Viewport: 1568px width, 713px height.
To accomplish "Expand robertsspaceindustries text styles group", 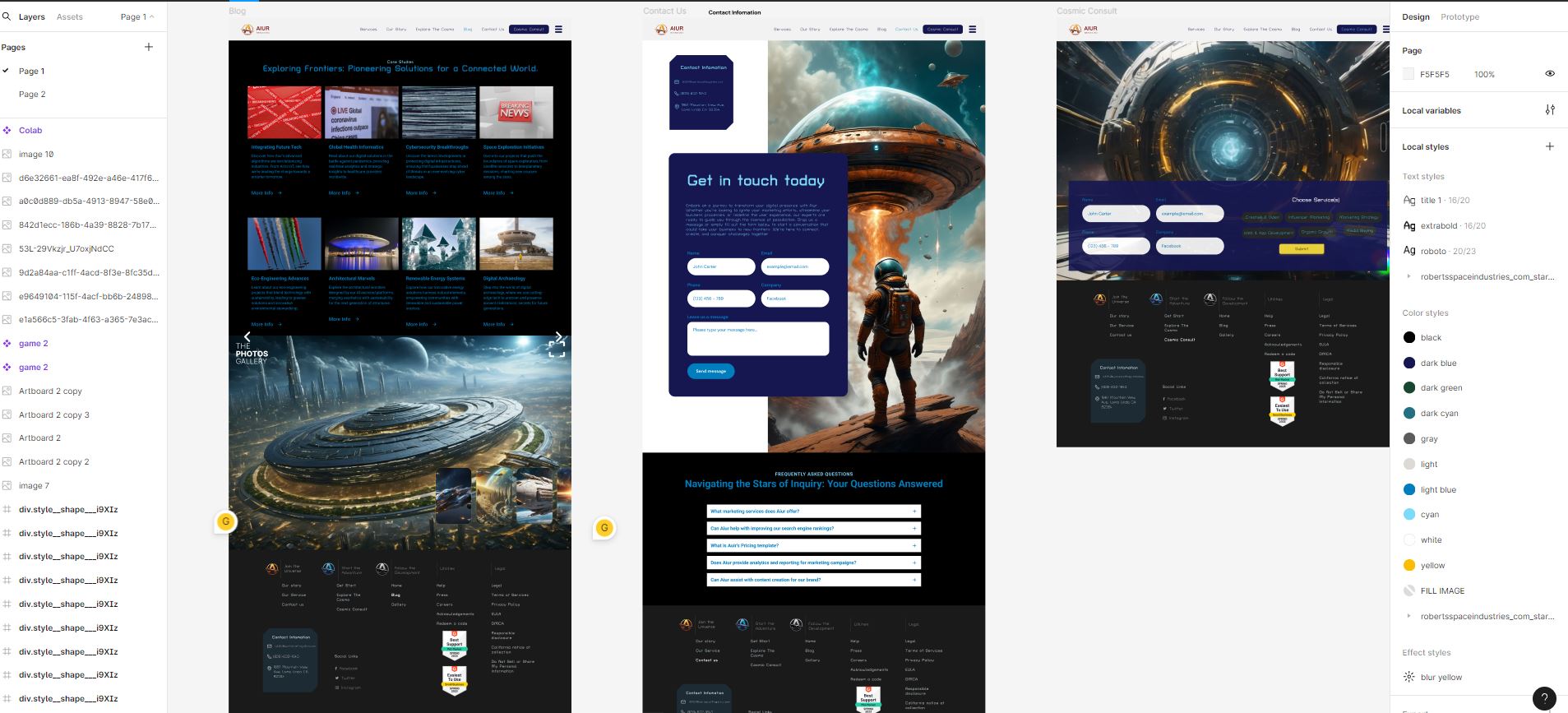I will click(1409, 276).
